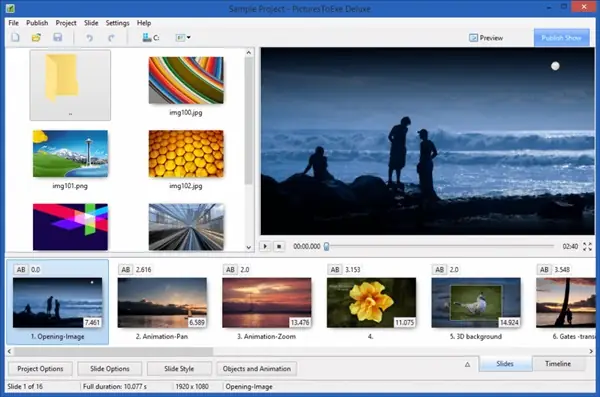Click the app icon in the title bar
Image resolution: width=600 pixels, height=397 pixels.
pos(10,8)
